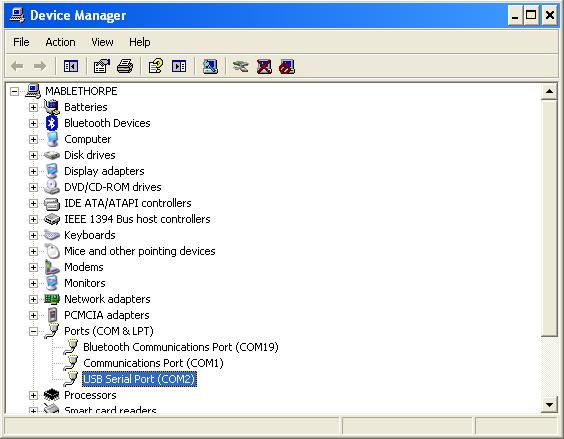
Task: Expand the Batteries node
Action: click(x=33, y=107)
